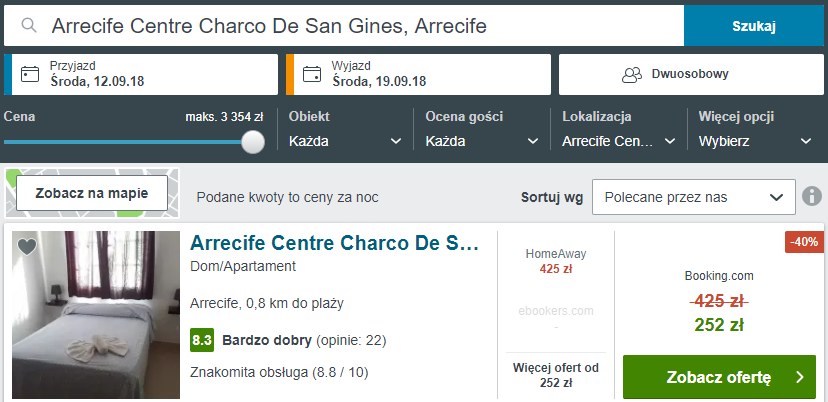Click the check-out calendar icon
828x402 pixels.
click(x=312, y=74)
